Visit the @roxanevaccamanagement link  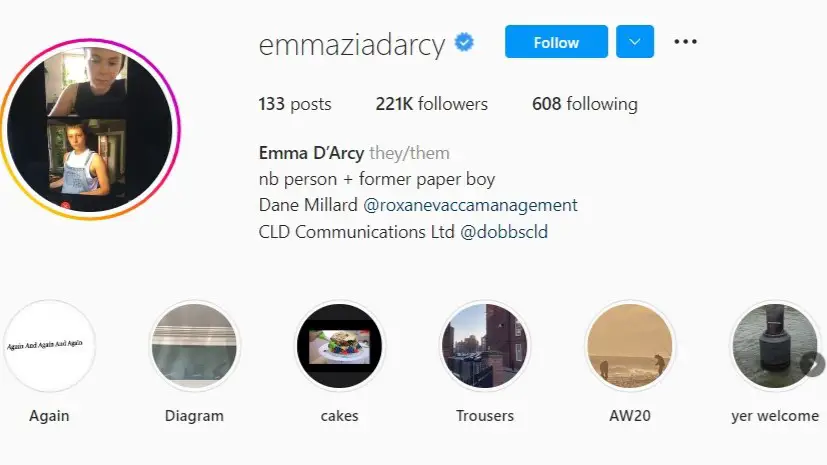tap(470, 205)
